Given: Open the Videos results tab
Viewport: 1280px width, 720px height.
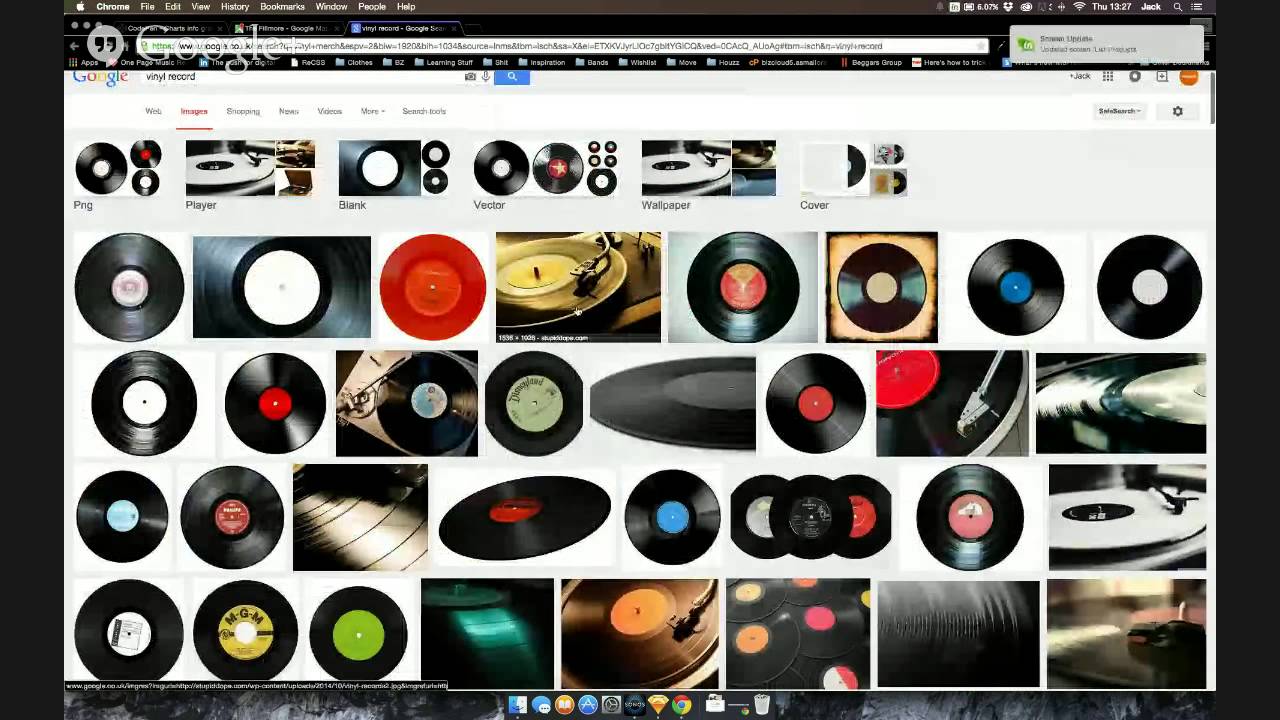Looking at the screenshot, I should point(330,111).
